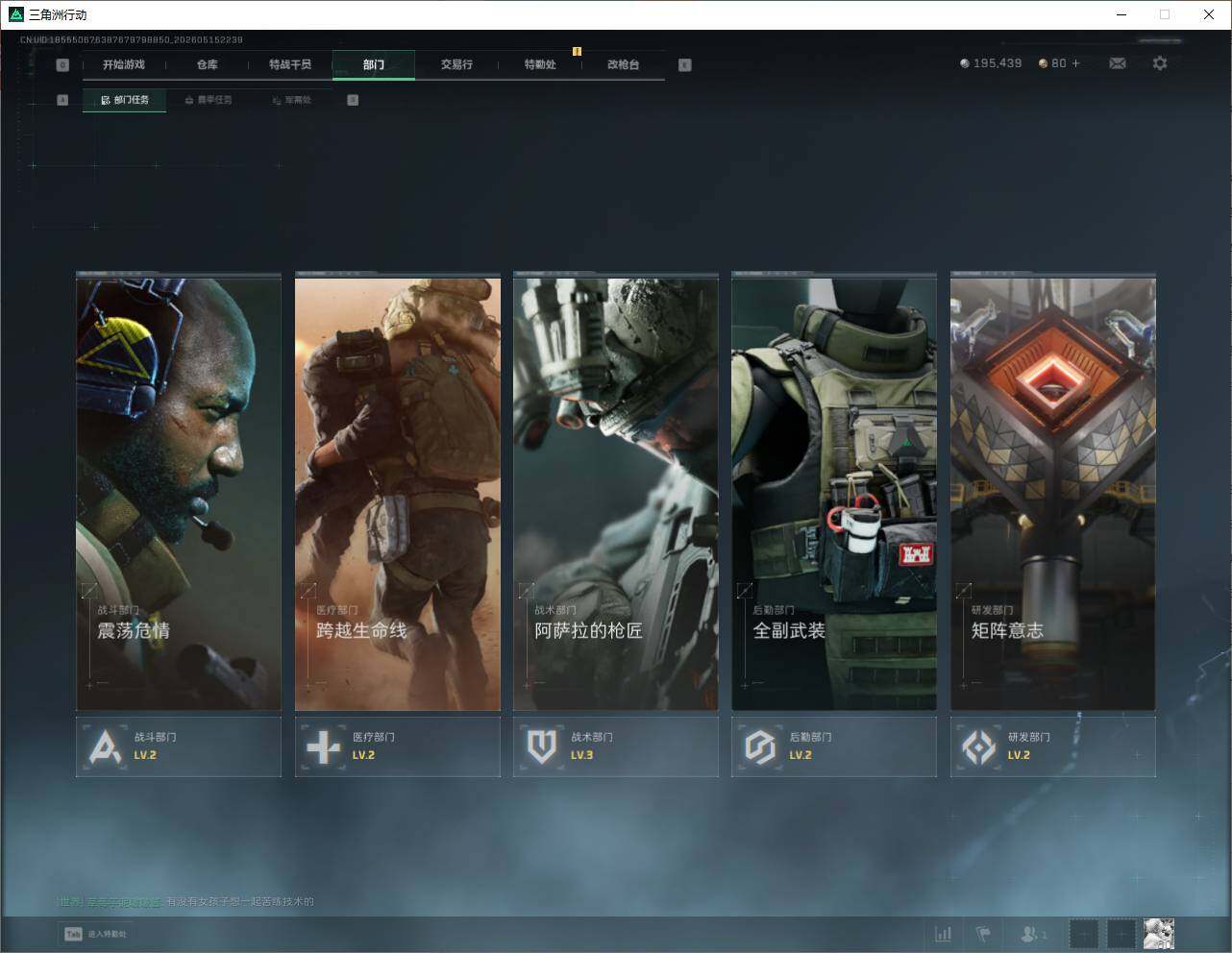This screenshot has height=953, width=1232.
Task: Select the 后勤部门 LV.2 level panel
Action: pyautogui.click(x=834, y=746)
